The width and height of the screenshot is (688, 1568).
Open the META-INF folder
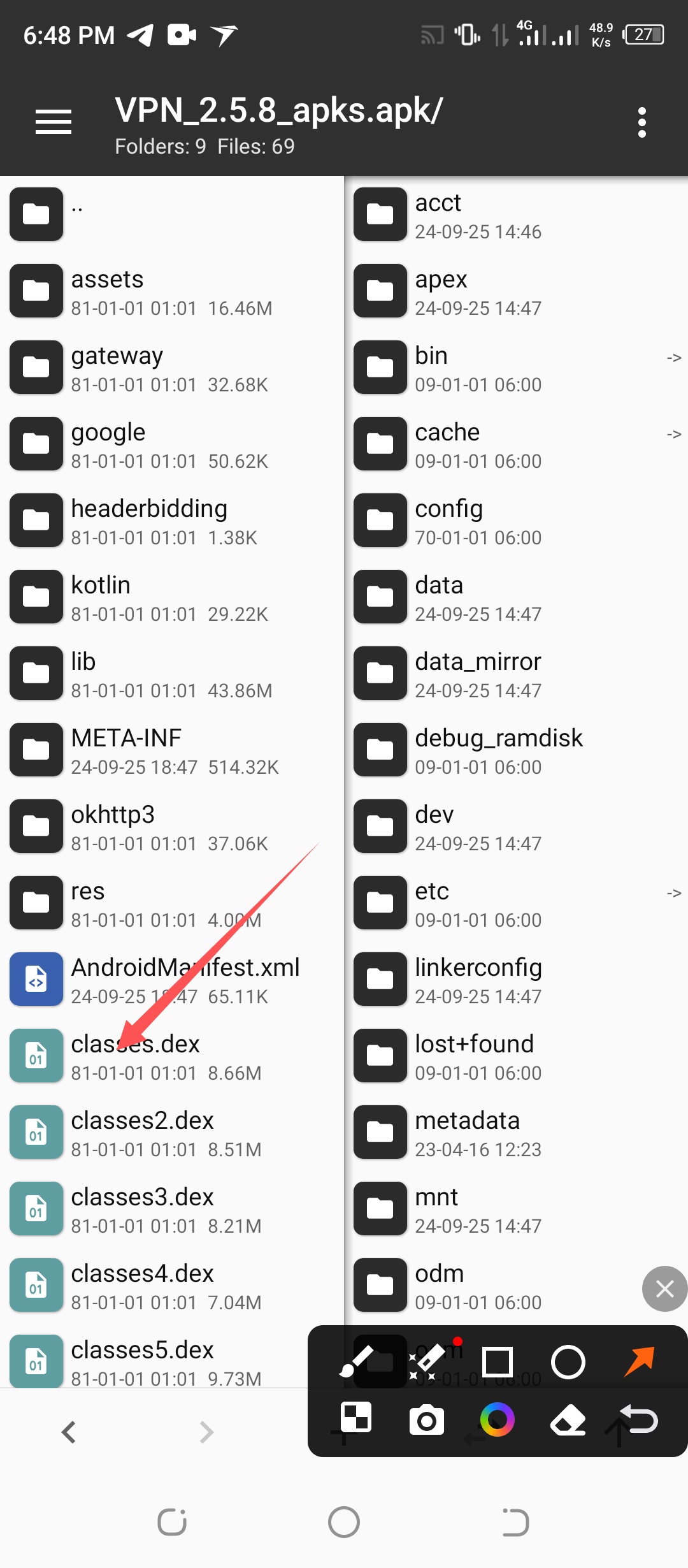[x=172, y=750]
